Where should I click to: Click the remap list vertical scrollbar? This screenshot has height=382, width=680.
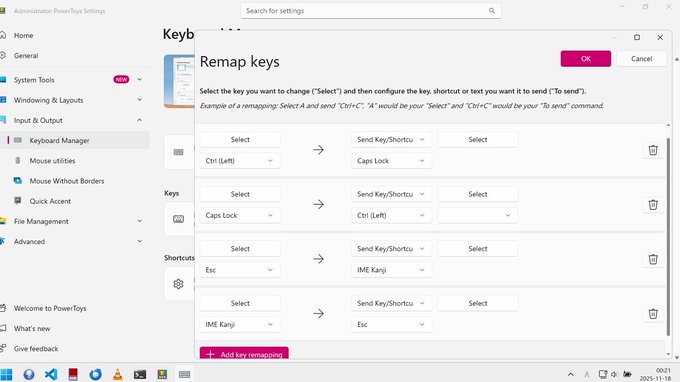pyautogui.click(x=668, y=236)
